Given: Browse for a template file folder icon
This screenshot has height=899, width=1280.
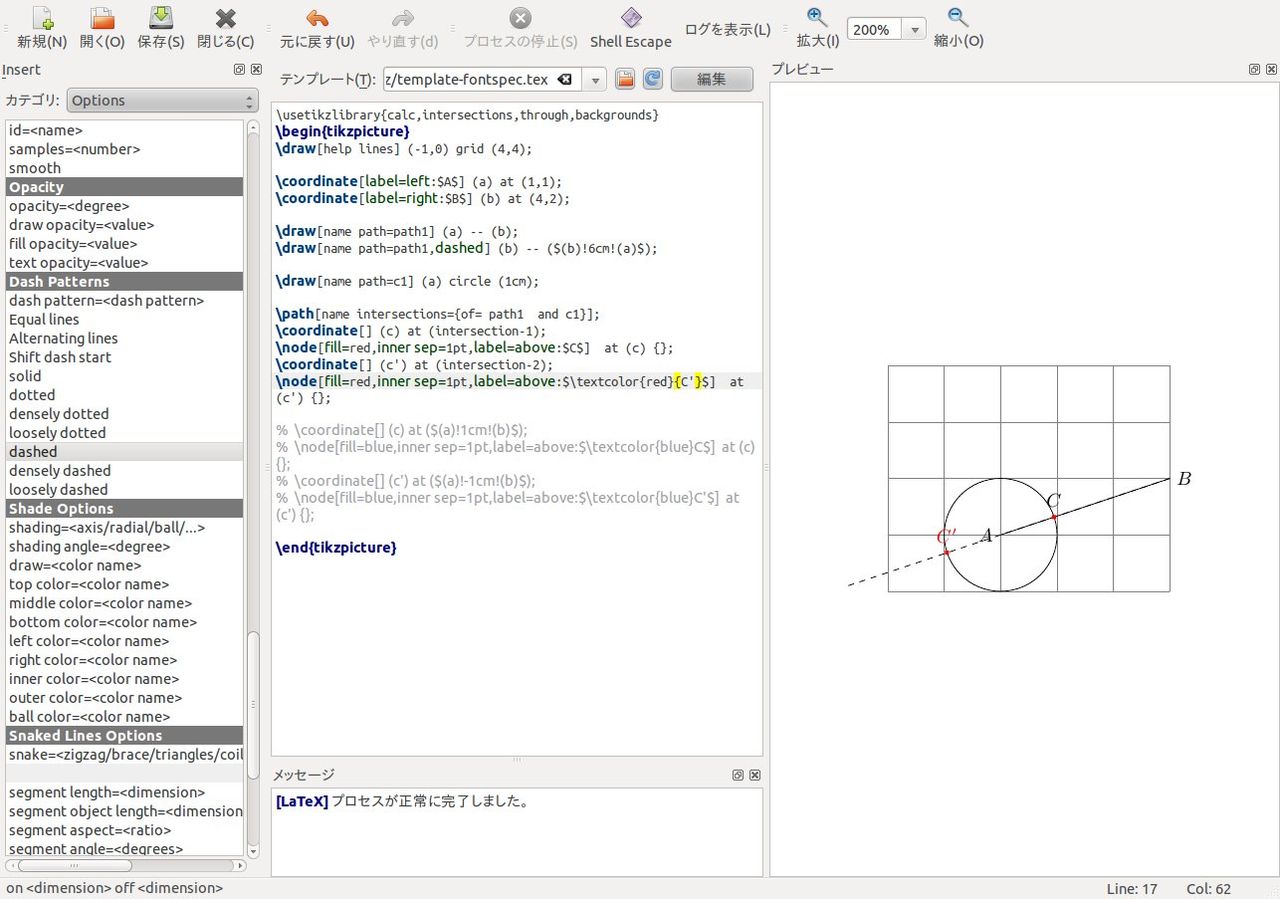Looking at the screenshot, I should click(x=625, y=79).
